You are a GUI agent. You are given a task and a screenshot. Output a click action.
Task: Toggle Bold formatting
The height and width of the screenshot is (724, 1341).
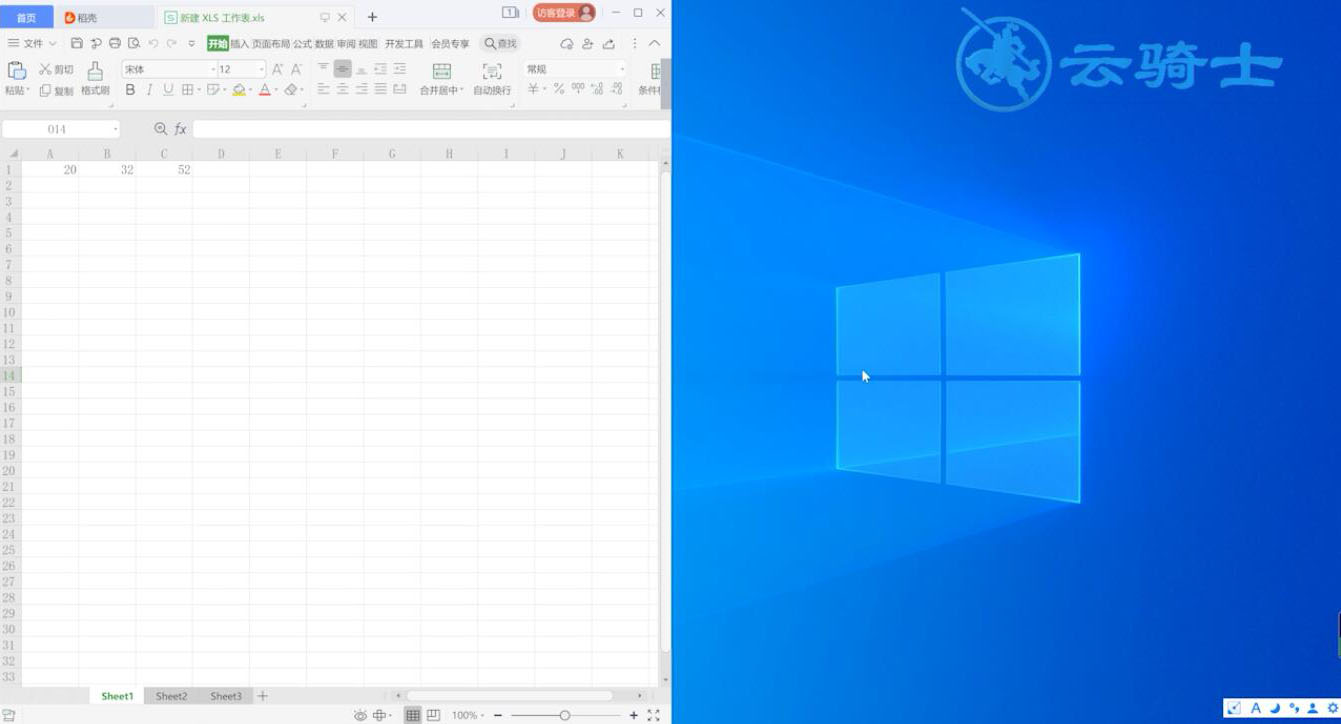(130, 90)
